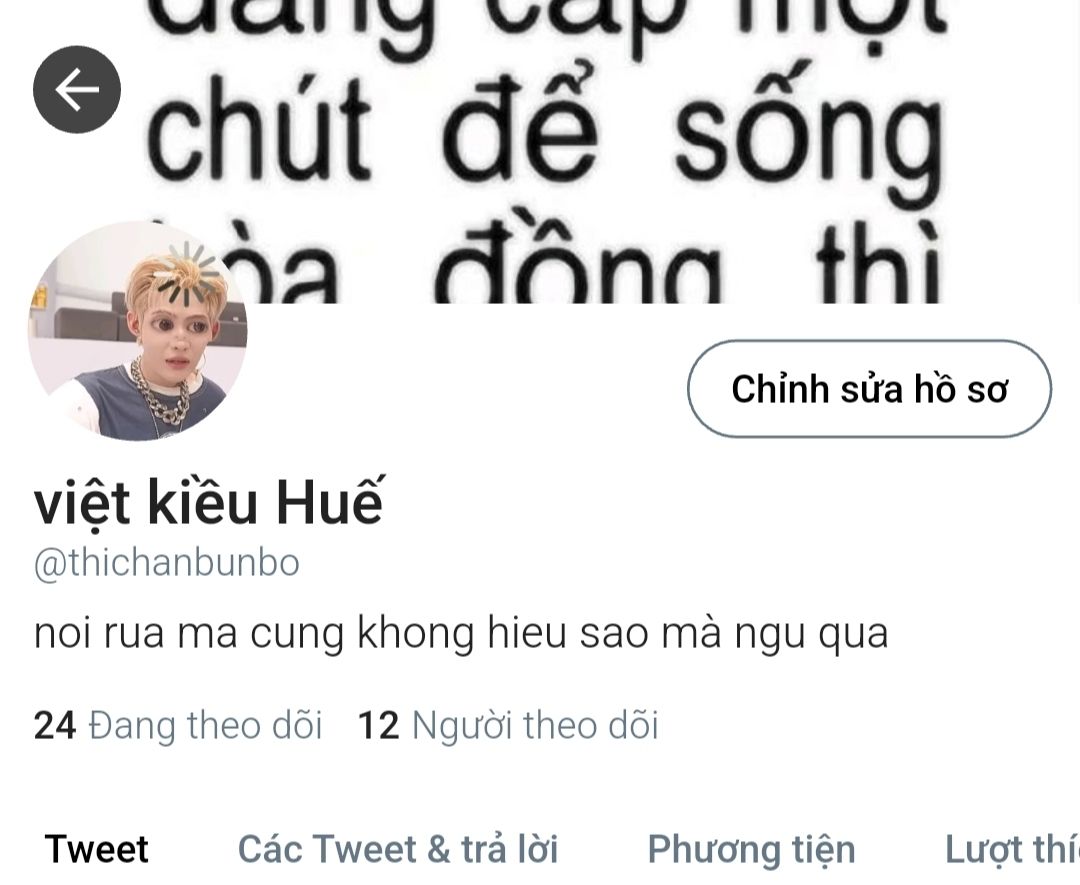Go back using the arrow icon
This screenshot has height=885, width=1080.
click(x=77, y=90)
